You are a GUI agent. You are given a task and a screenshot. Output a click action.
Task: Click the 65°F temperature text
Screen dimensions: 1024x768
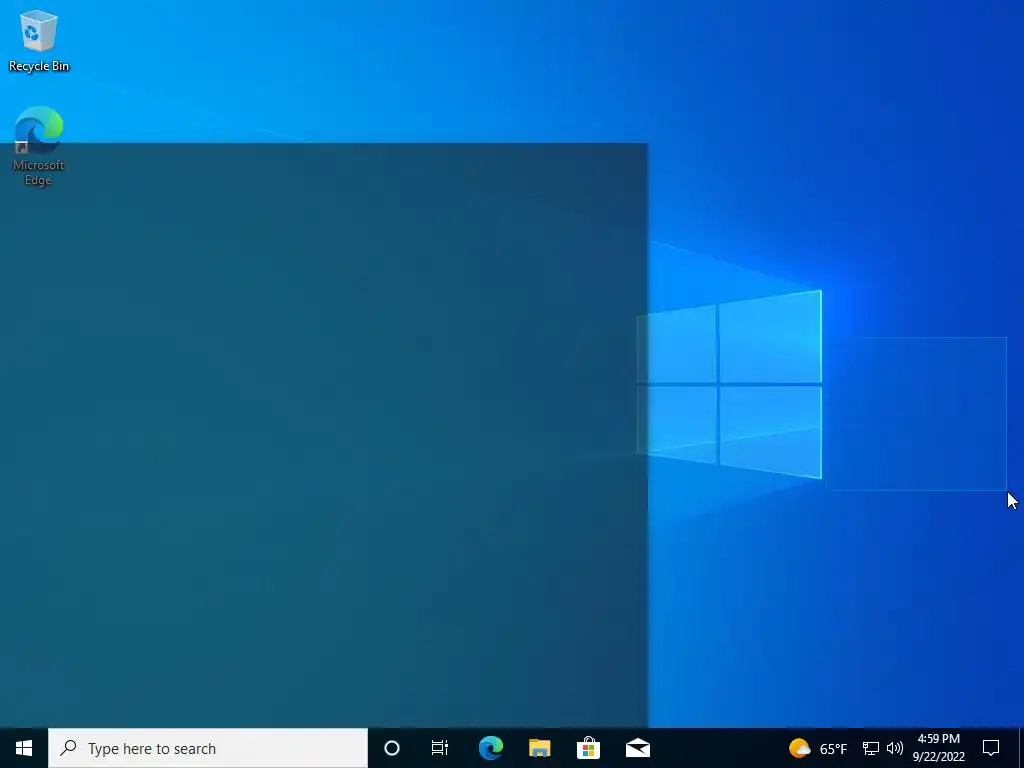click(833, 749)
